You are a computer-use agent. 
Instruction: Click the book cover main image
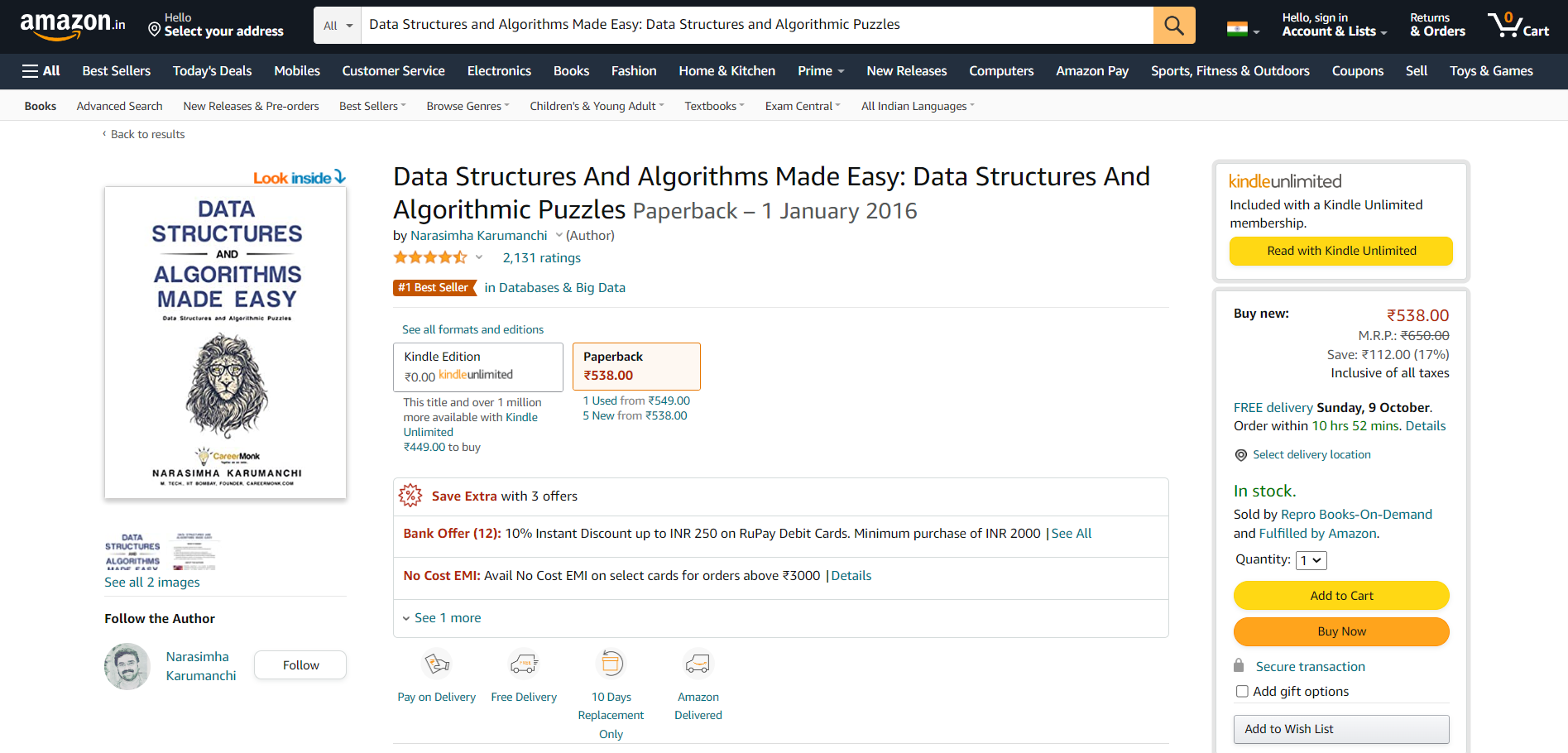225,343
